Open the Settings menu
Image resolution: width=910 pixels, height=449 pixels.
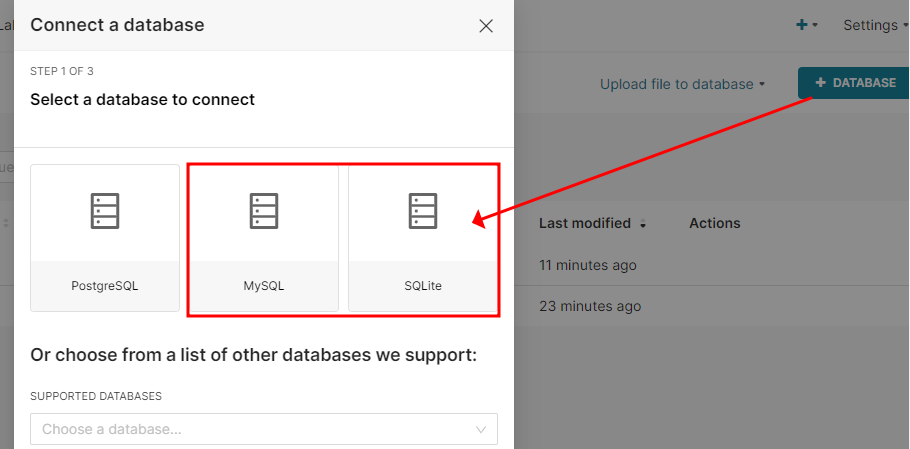[875, 26]
